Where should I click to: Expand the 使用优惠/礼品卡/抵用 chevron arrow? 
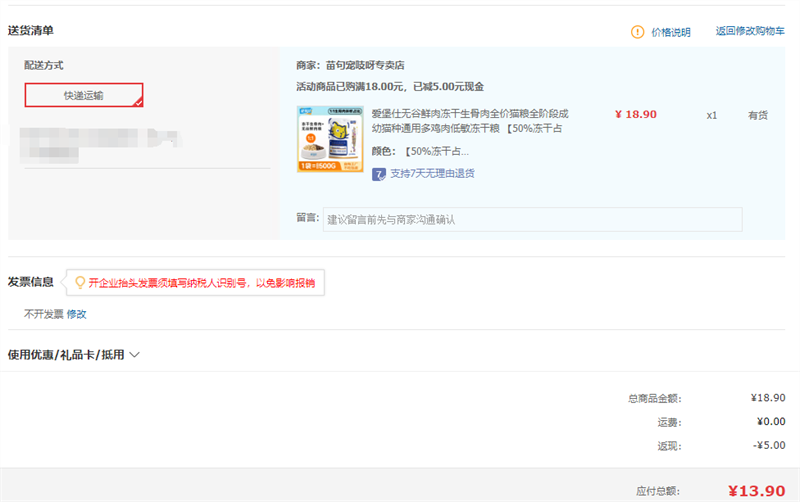coord(135,354)
